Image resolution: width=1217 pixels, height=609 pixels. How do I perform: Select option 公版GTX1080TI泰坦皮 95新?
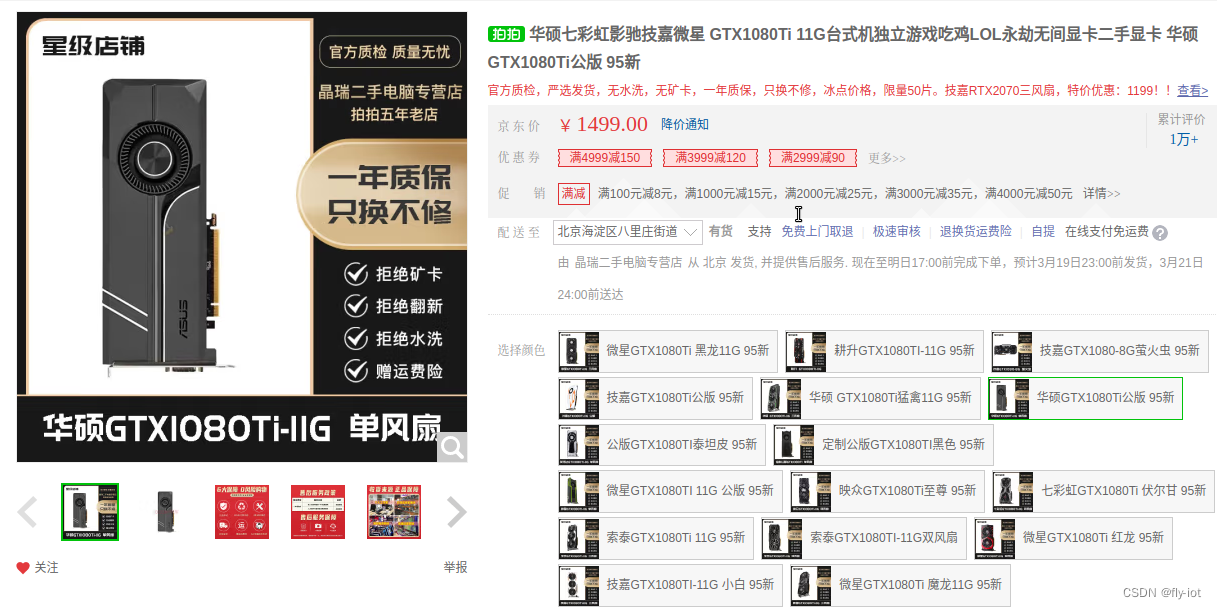click(662, 444)
